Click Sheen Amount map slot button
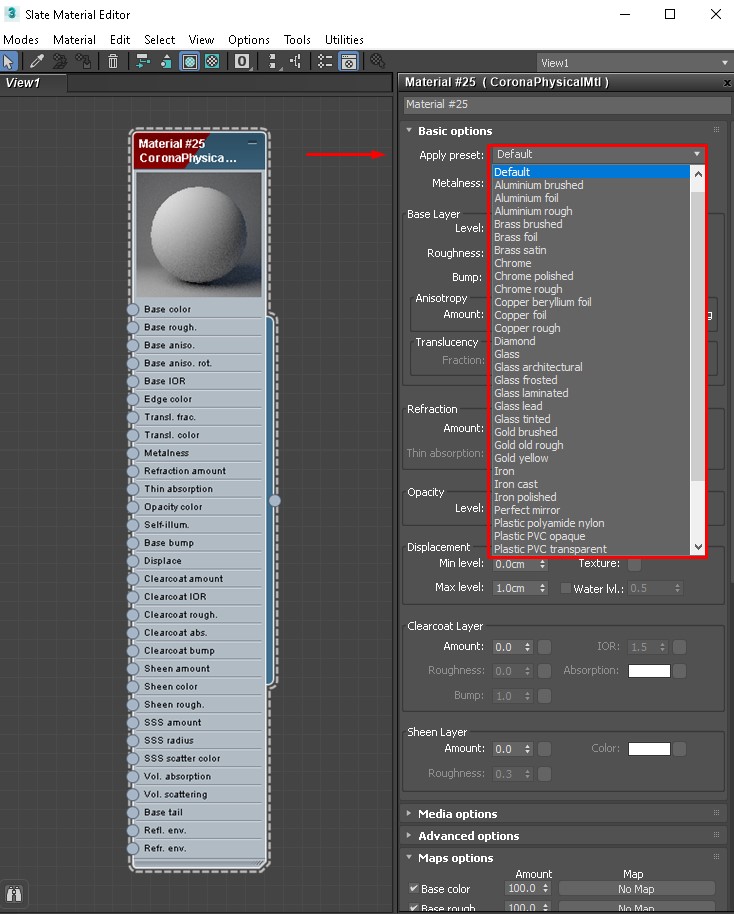This screenshot has height=914, width=734. point(544,749)
